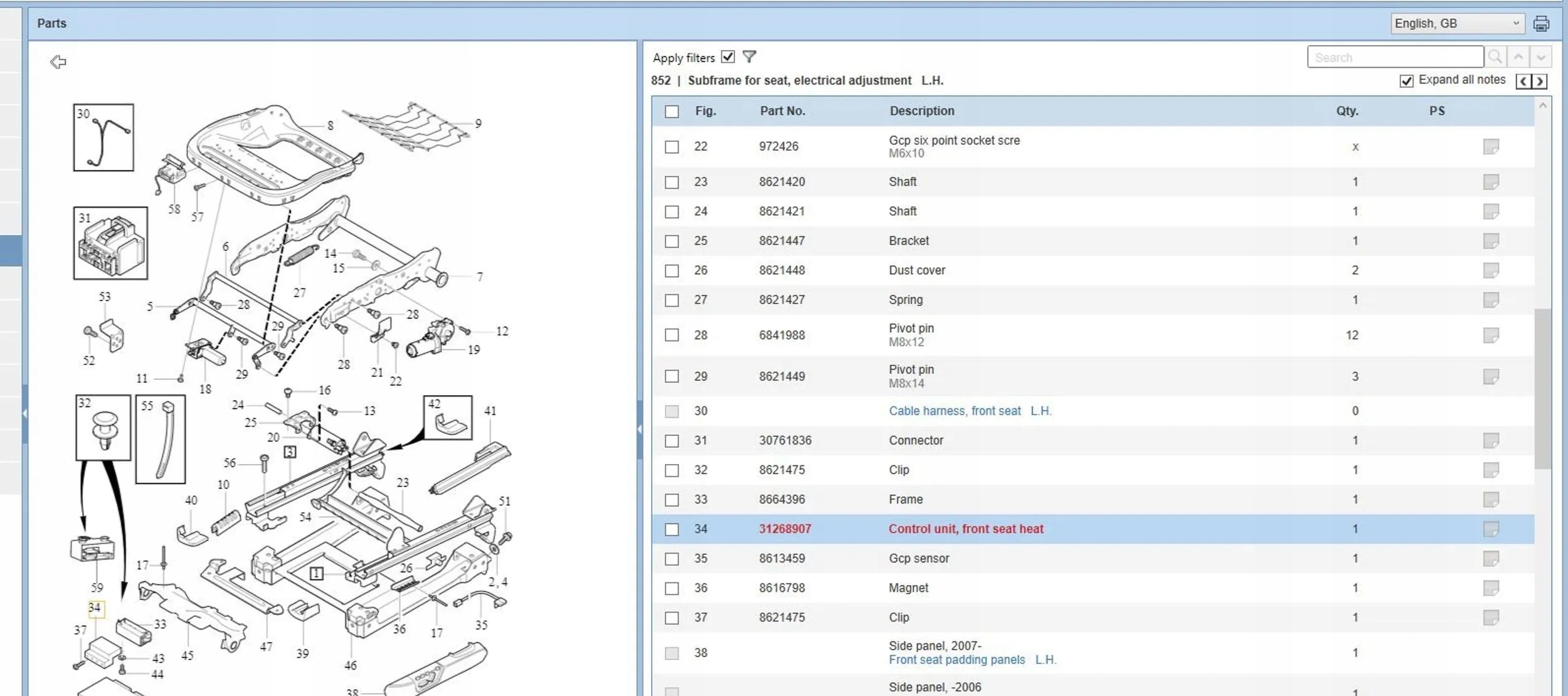Screen dimensions: 1568x696
Task: Click previous section arrow button
Action: [x=1523, y=81]
